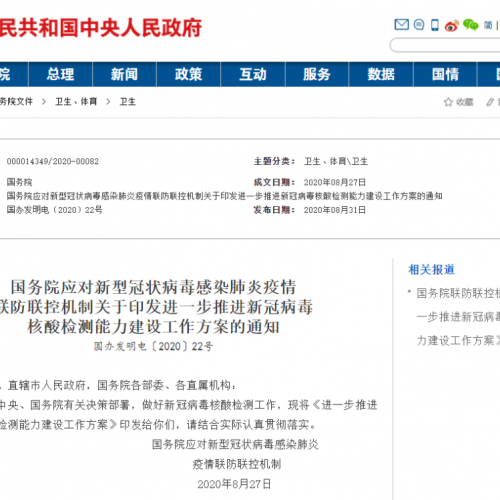Click publish date 2020年08月31日
This screenshot has height=500, width=500.
[x=335, y=210]
